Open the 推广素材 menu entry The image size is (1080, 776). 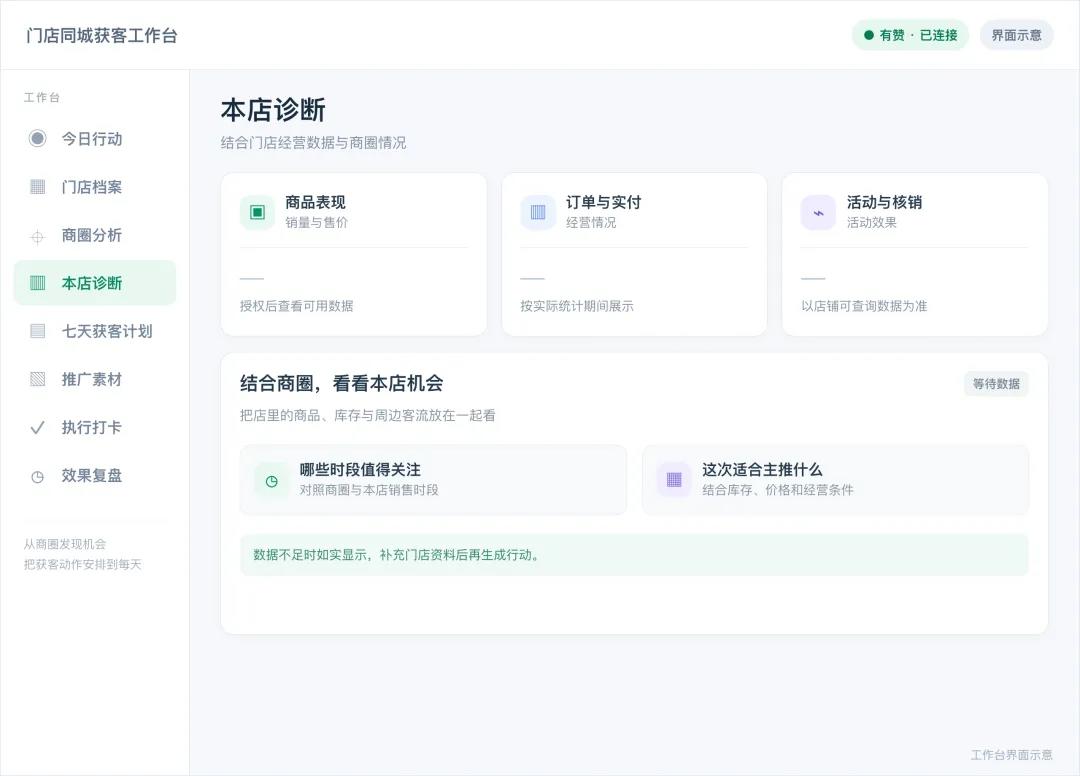pos(95,379)
